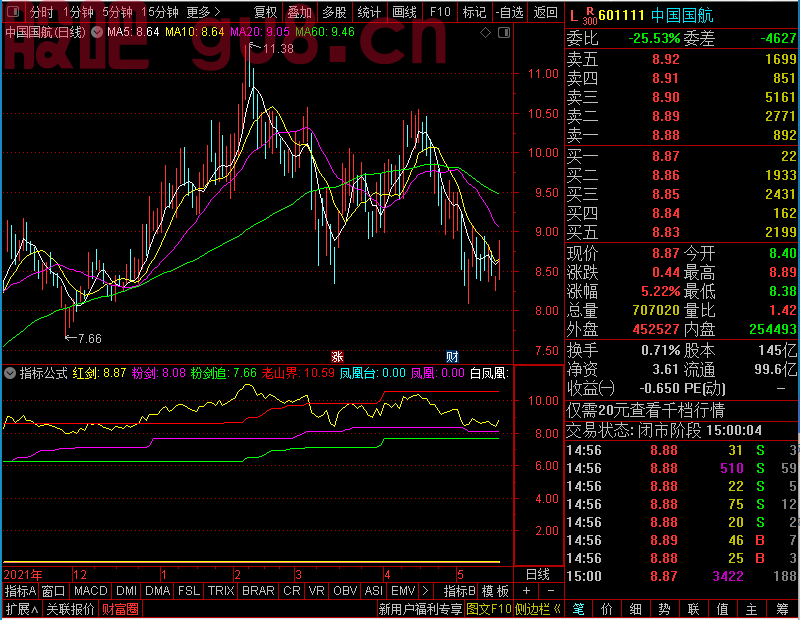Select the 势 trend tab
The width and height of the screenshot is (800, 620).
664,609
